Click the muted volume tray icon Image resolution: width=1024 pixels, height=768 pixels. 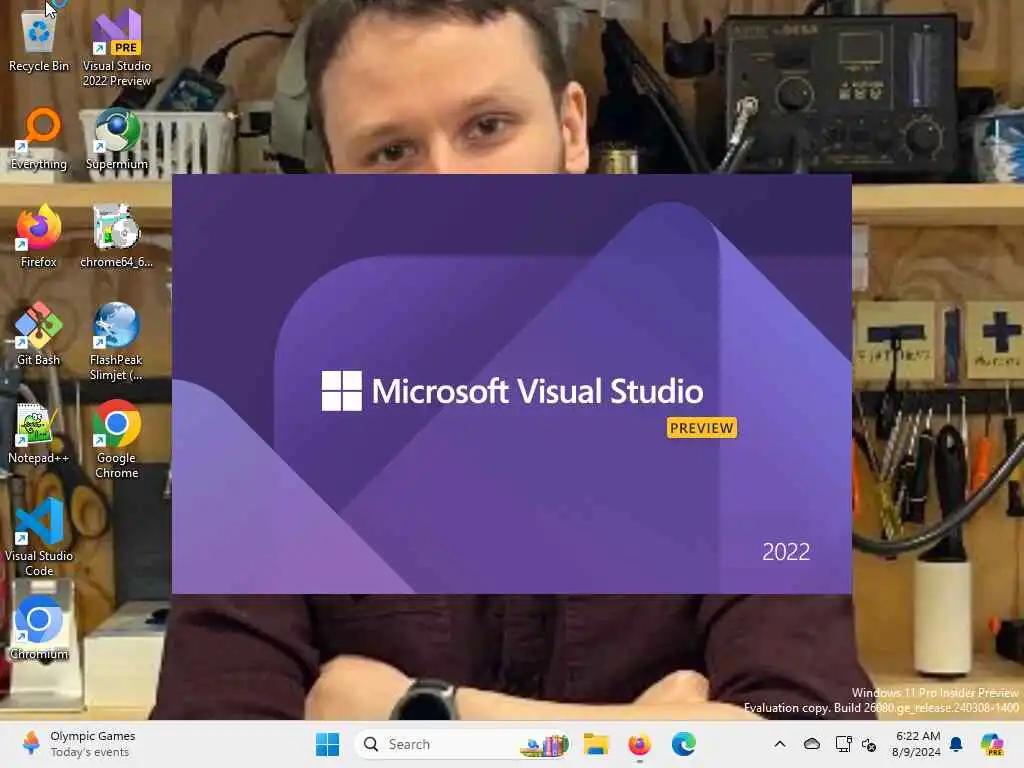pyautogui.click(x=869, y=744)
